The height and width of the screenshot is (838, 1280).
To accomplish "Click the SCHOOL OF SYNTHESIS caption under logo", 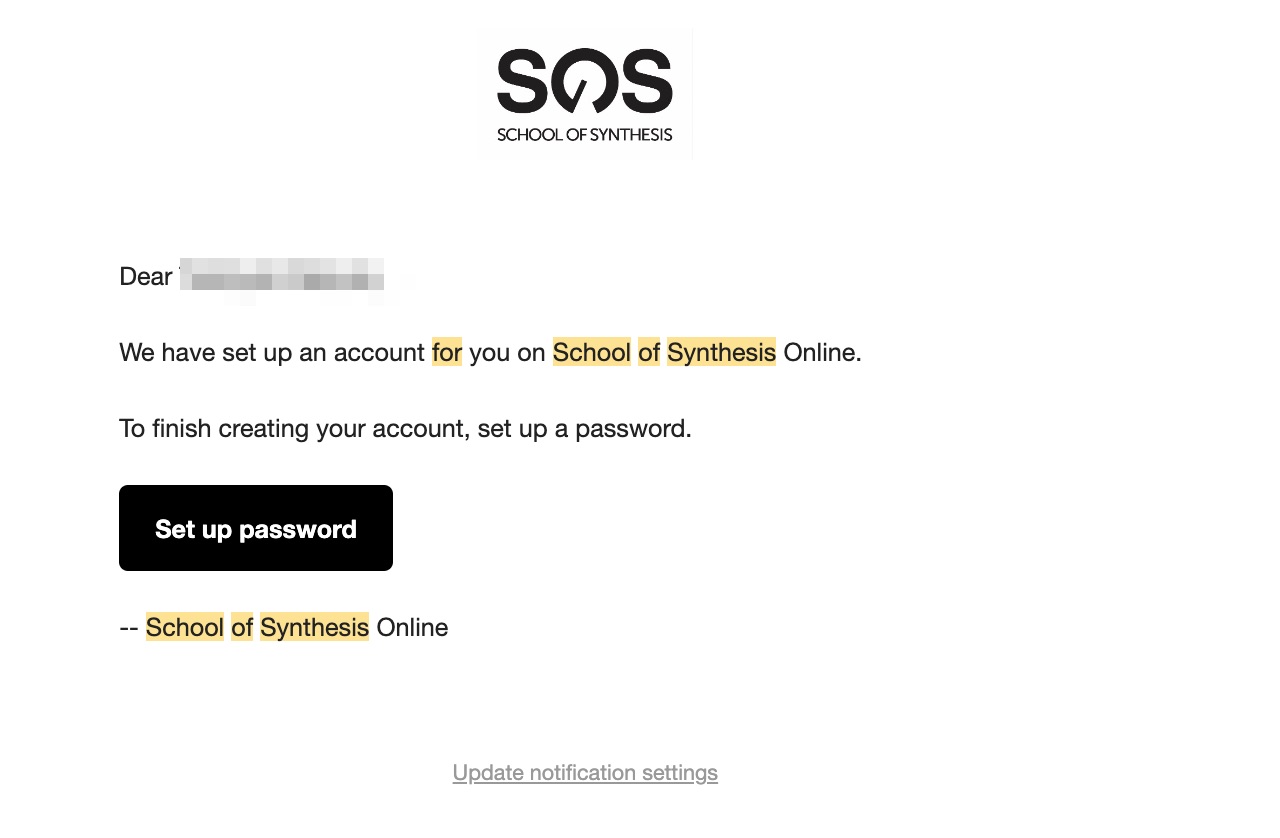I will [584, 135].
